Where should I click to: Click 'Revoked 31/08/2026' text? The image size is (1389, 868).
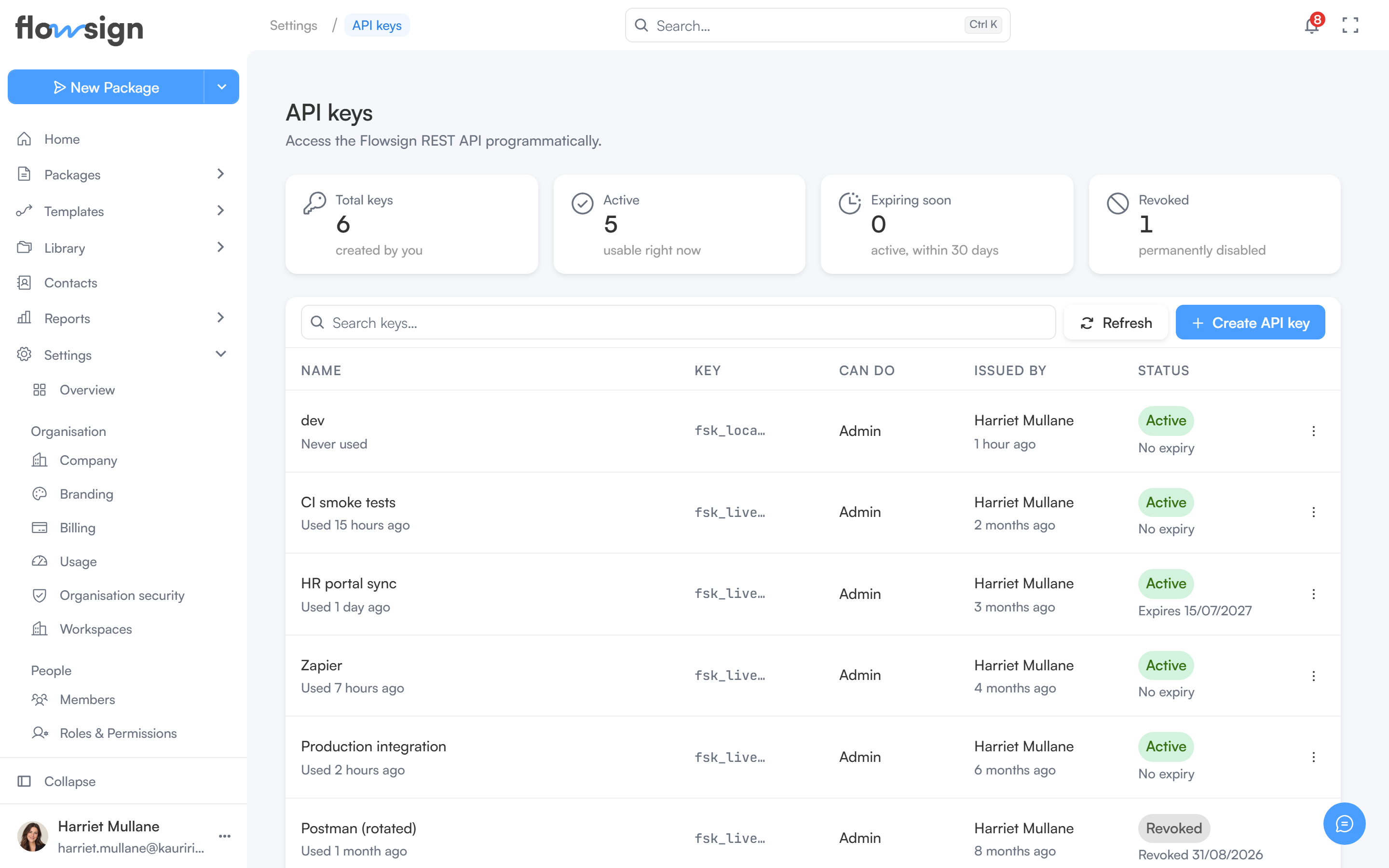[1200, 854]
